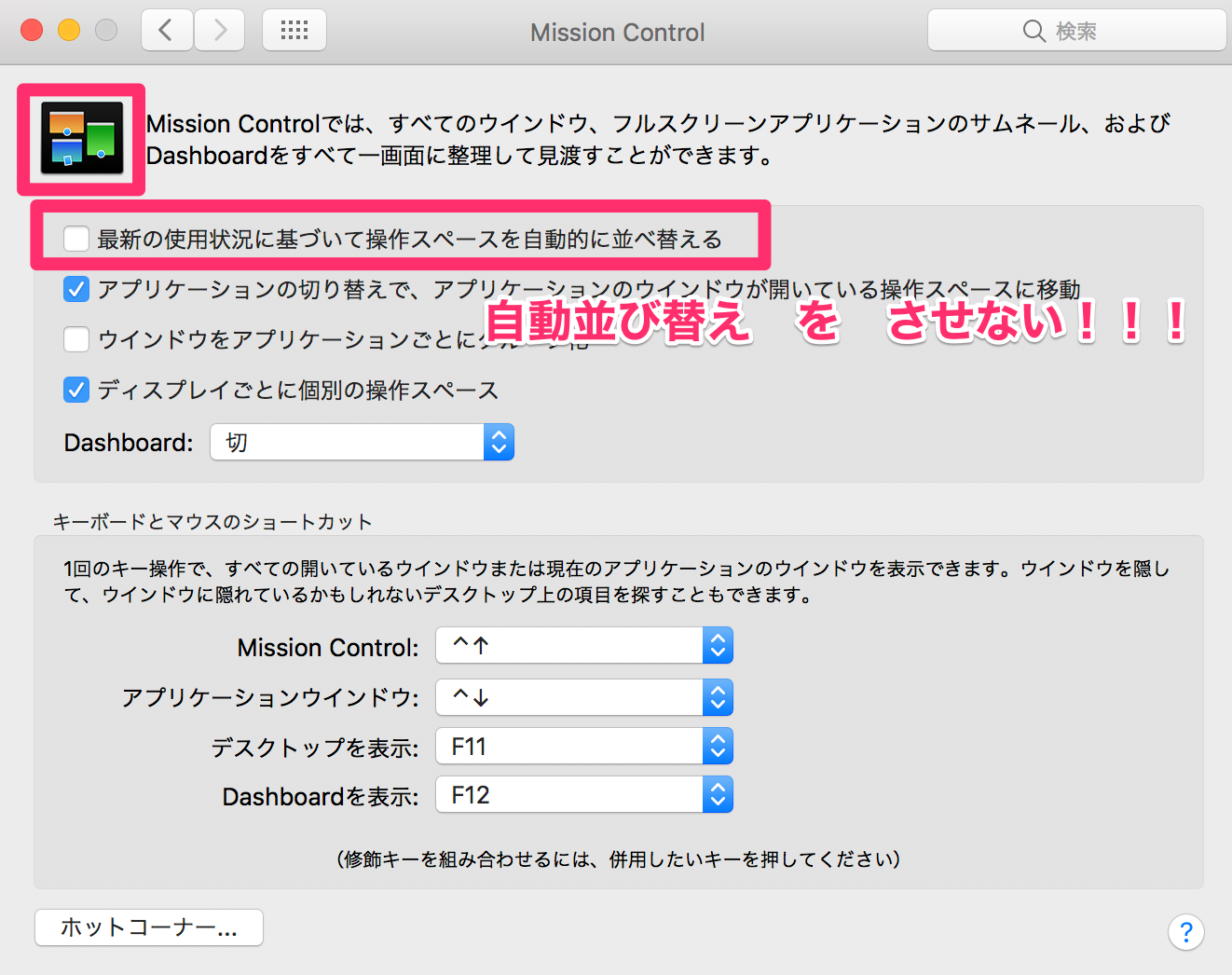The height and width of the screenshot is (975, 1232).
Task: Open the Mission Control shortcut dropdown
Action: [584, 645]
